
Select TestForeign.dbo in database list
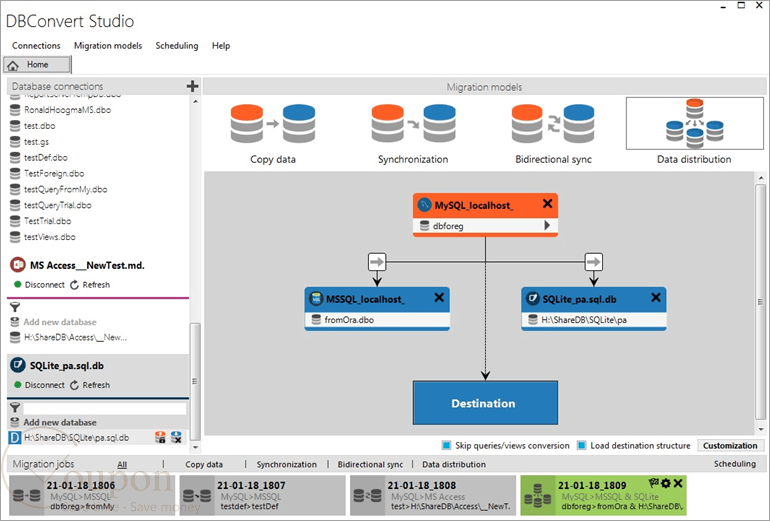[x=54, y=173]
